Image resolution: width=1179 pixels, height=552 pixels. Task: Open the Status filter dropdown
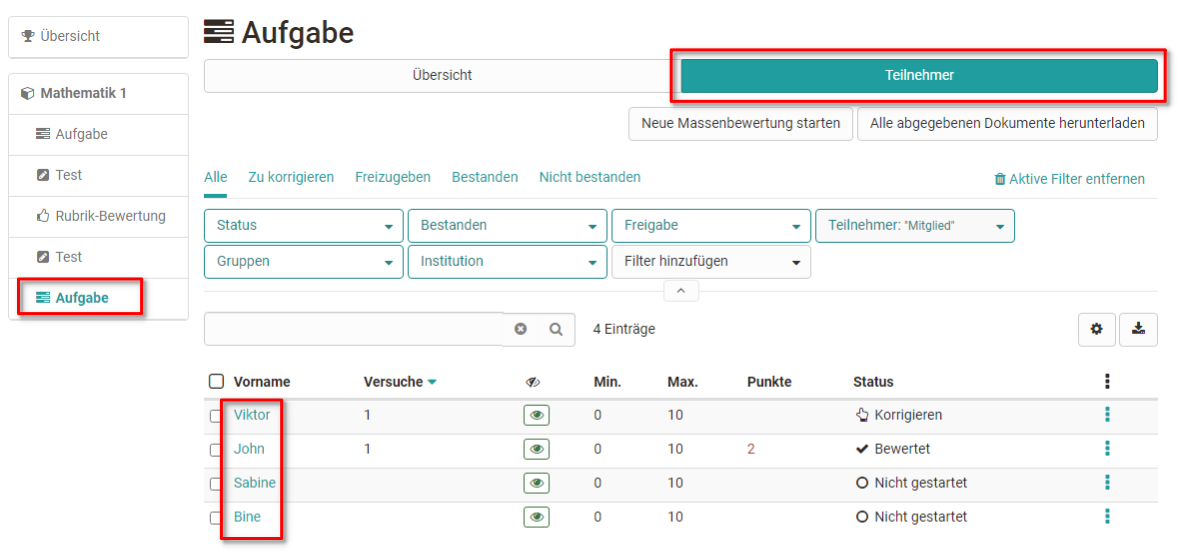[x=304, y=226]
